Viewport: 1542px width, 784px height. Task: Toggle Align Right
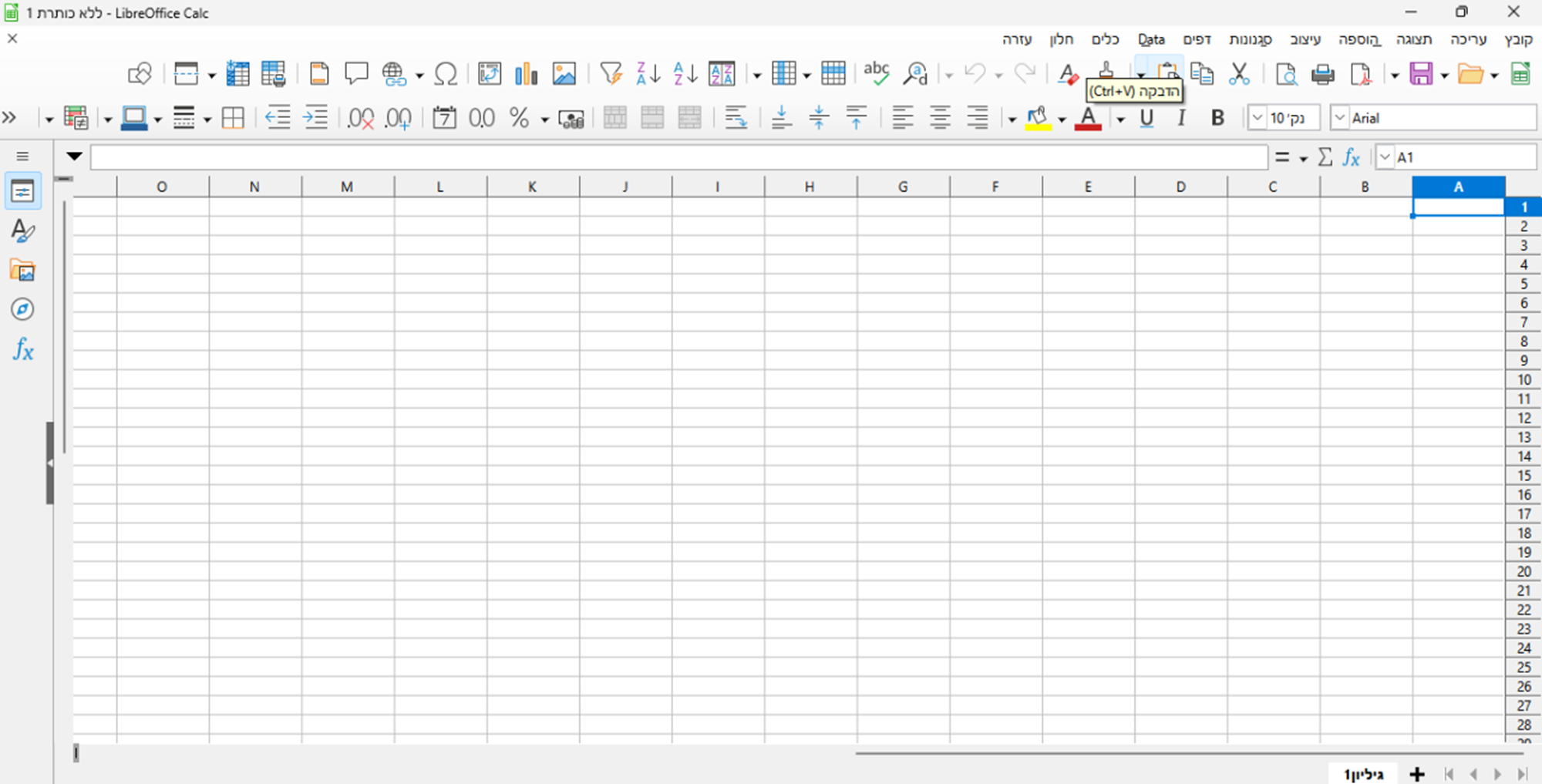click(x=977, y=119)
